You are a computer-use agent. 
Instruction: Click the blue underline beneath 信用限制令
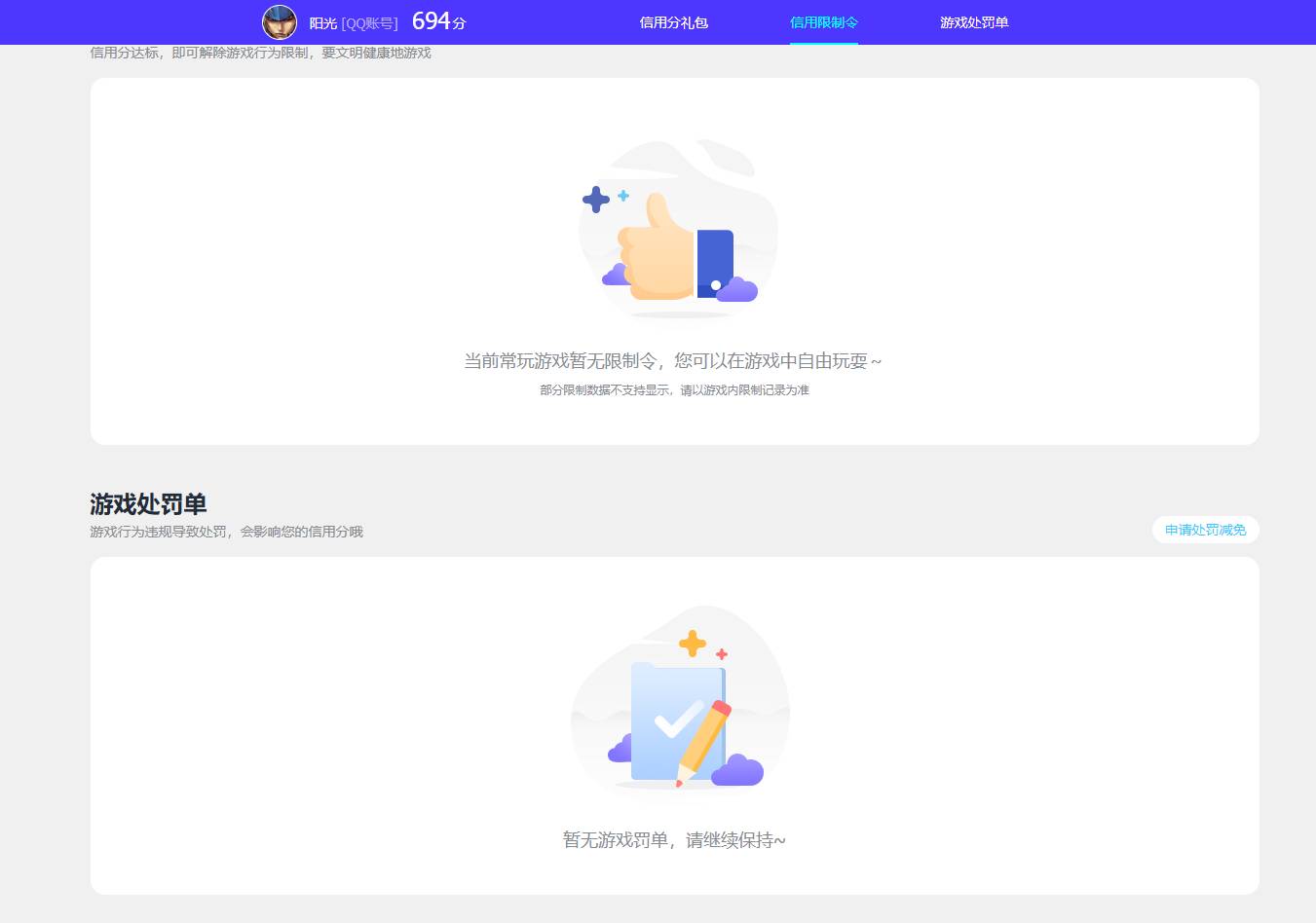823,42
